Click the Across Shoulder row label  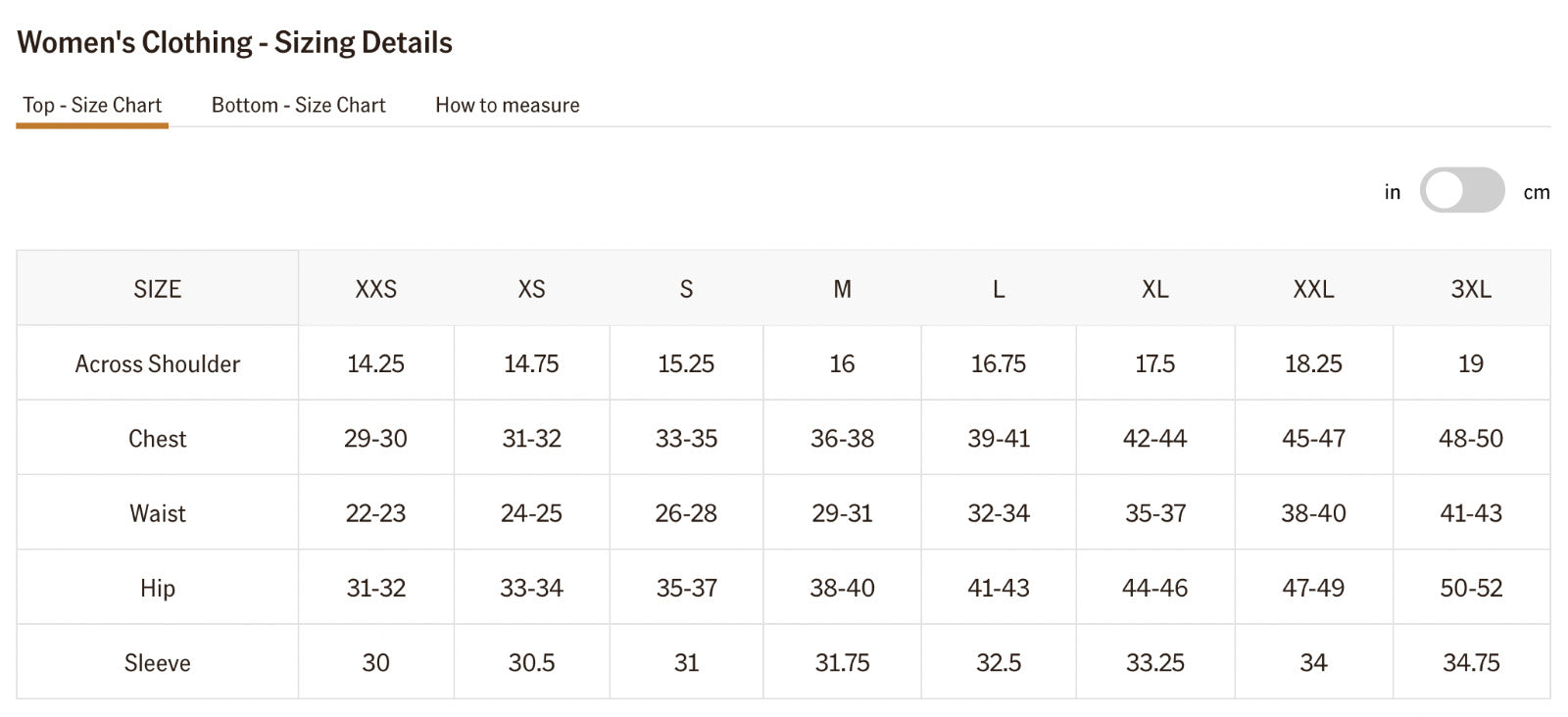[x=157, y=363]
